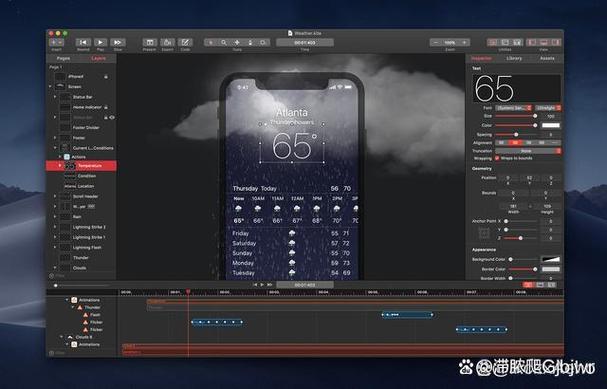Choose left text alignment

point(502,143)
